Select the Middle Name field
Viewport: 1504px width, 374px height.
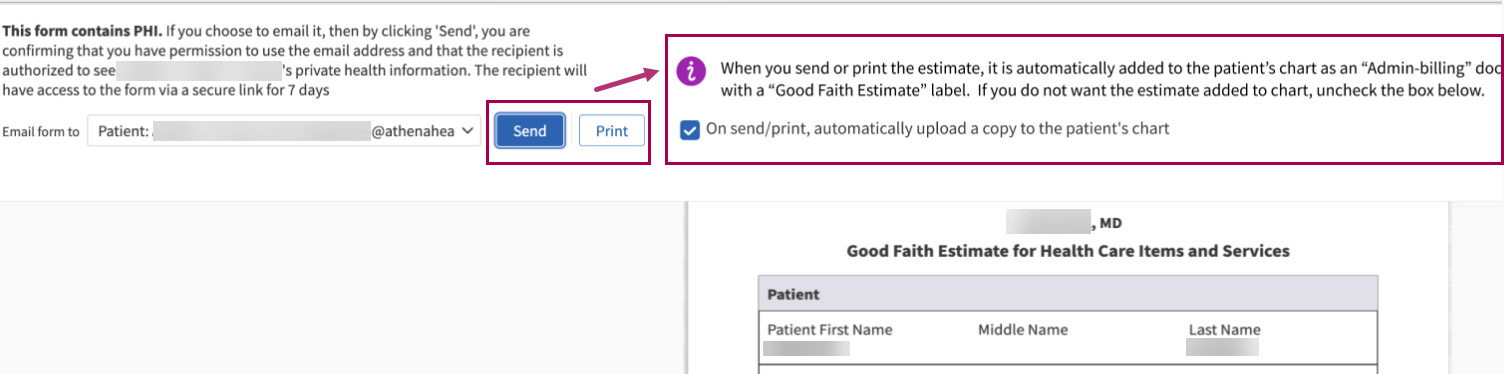[1023, 330]
